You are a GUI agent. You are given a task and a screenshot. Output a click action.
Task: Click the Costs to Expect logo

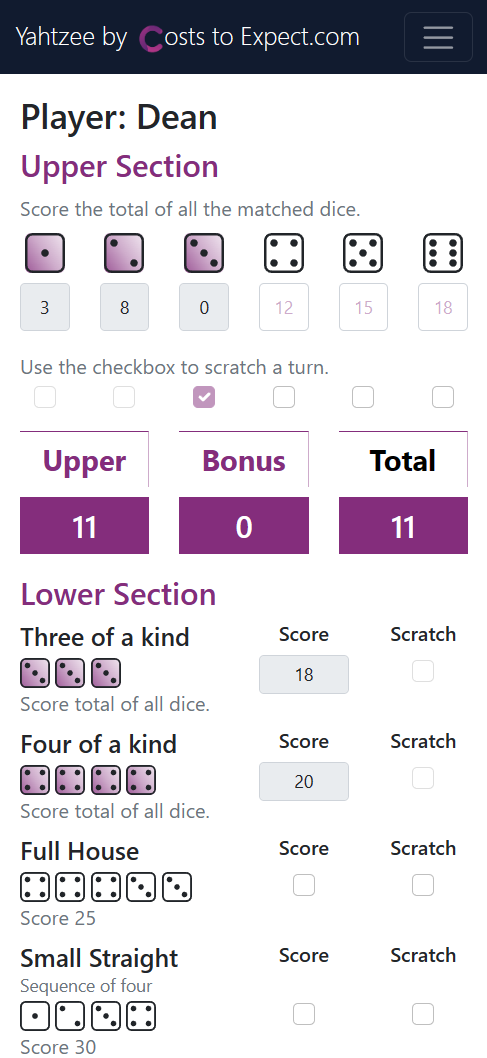[151, 38]
